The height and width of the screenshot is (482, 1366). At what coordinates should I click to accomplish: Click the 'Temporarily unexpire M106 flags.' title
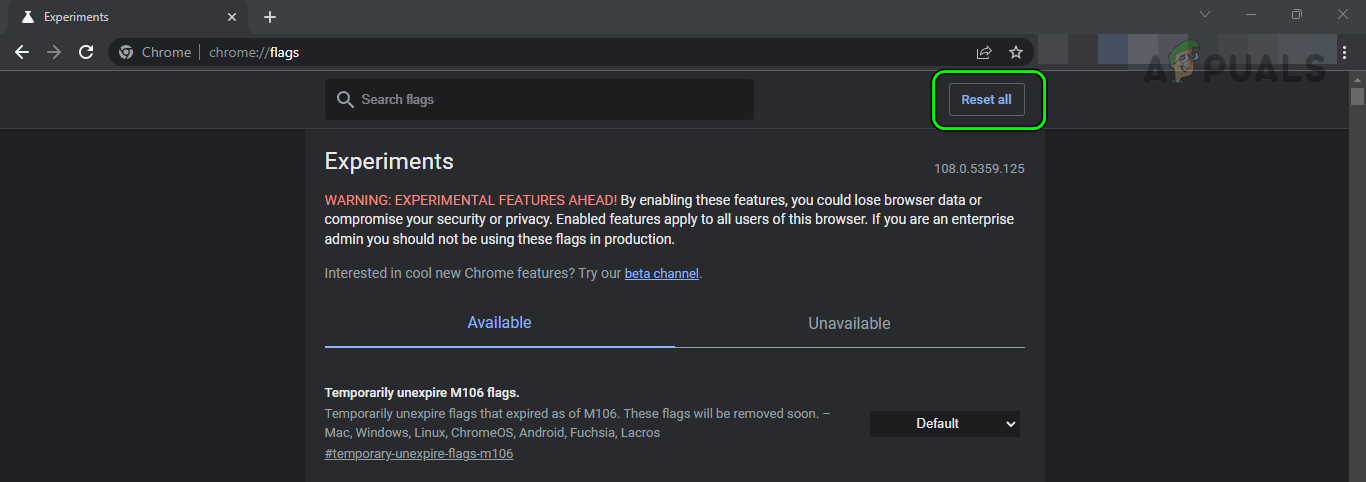422,392
